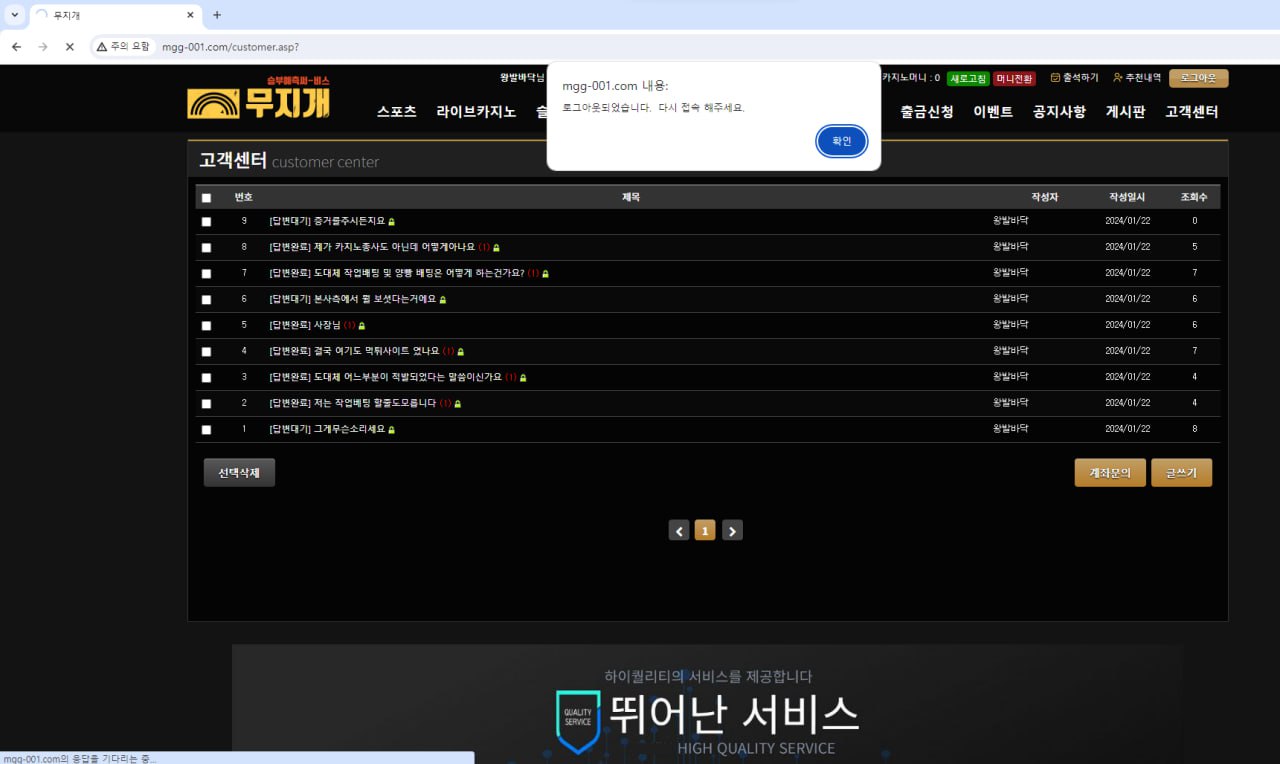This screenshot has width=1280, height=764.
Task: Click the padlock icon on post number 9
Action: click(x=391, y=221)
